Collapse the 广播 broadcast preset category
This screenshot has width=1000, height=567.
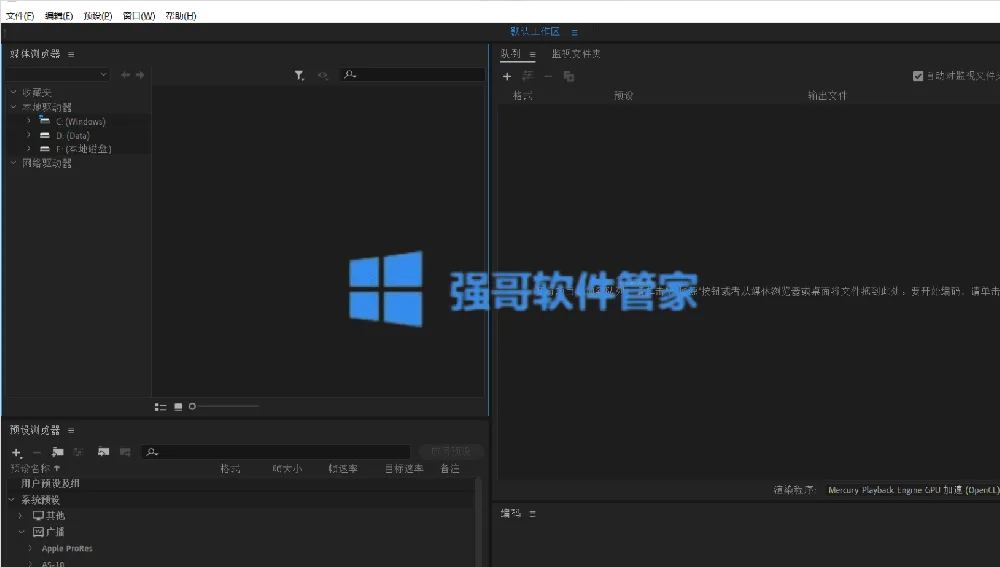(21, 531)
